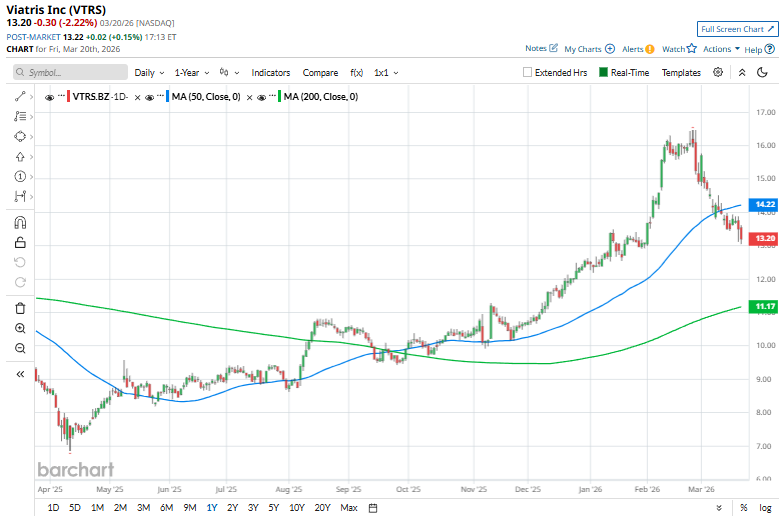Toggle the Real-Time checkbox
The width and height of the screenshot is (781, 517).
pyautogui.click(x=604, y=73)
